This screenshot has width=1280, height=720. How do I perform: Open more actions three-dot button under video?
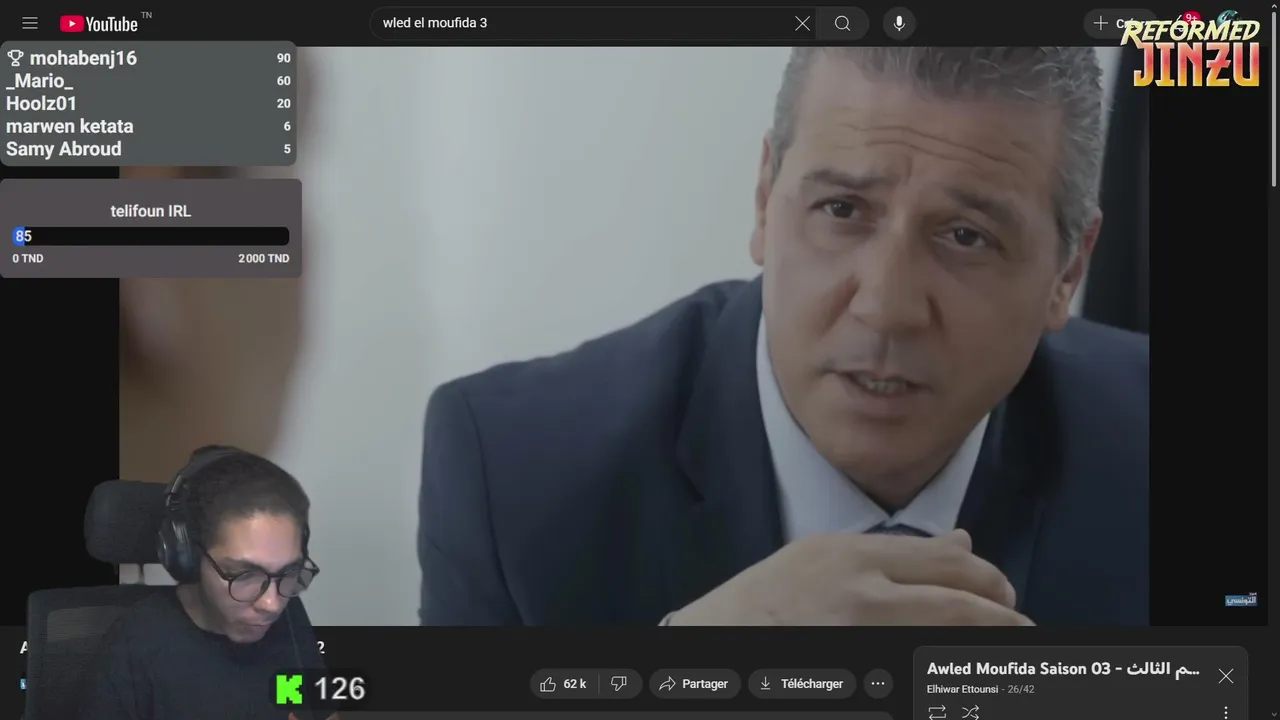tap(878, 684)
